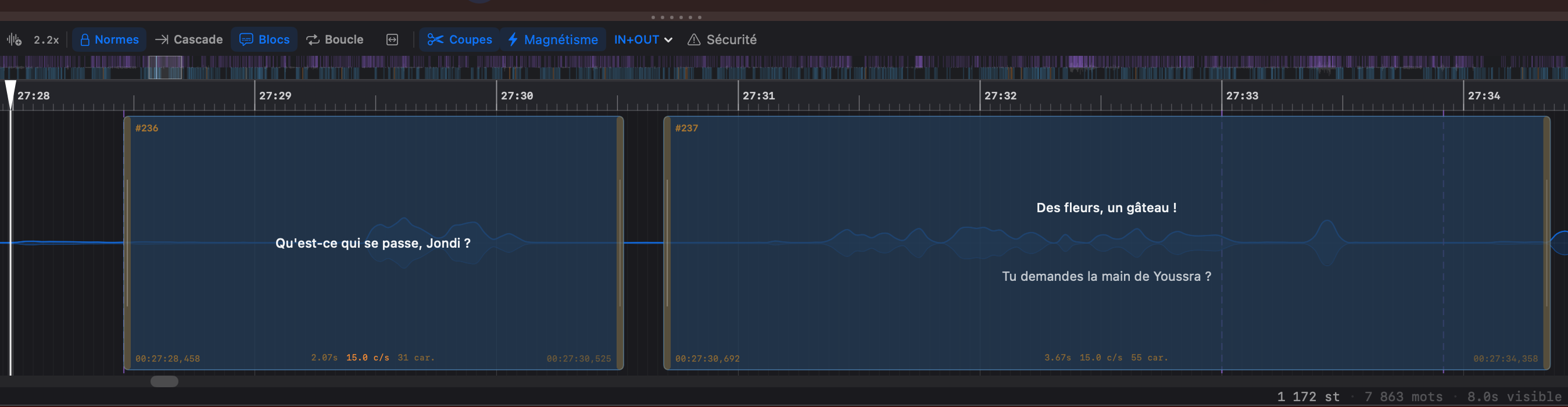Click the padlock icon beside Normes

click(85, 40)
